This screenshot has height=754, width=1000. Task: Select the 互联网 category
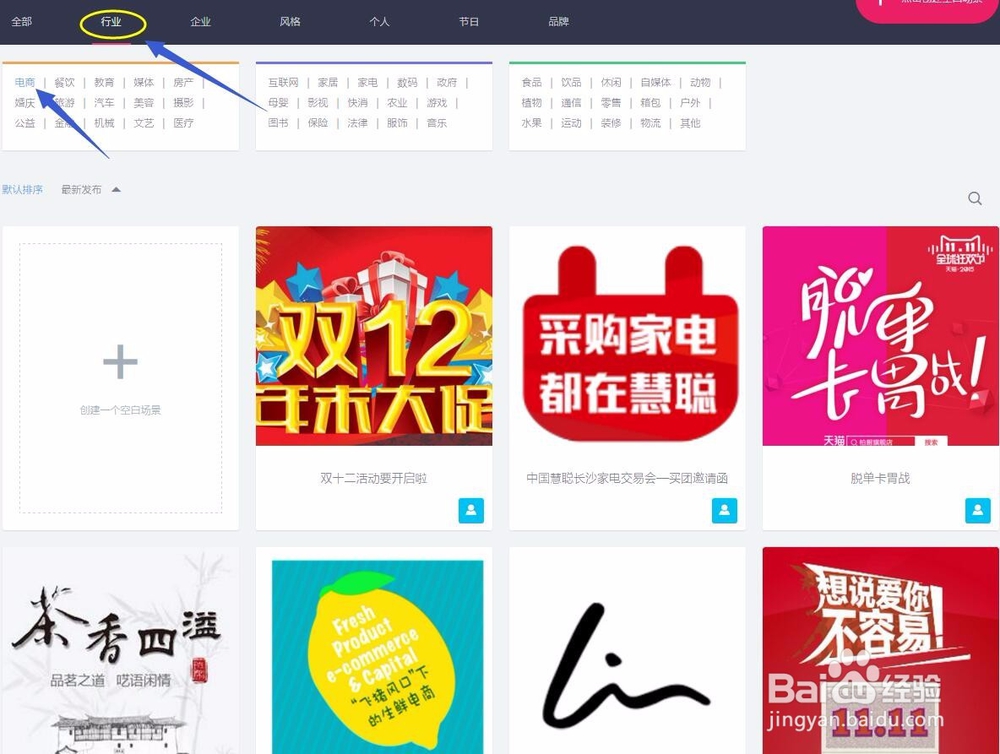tap(283, 82)
